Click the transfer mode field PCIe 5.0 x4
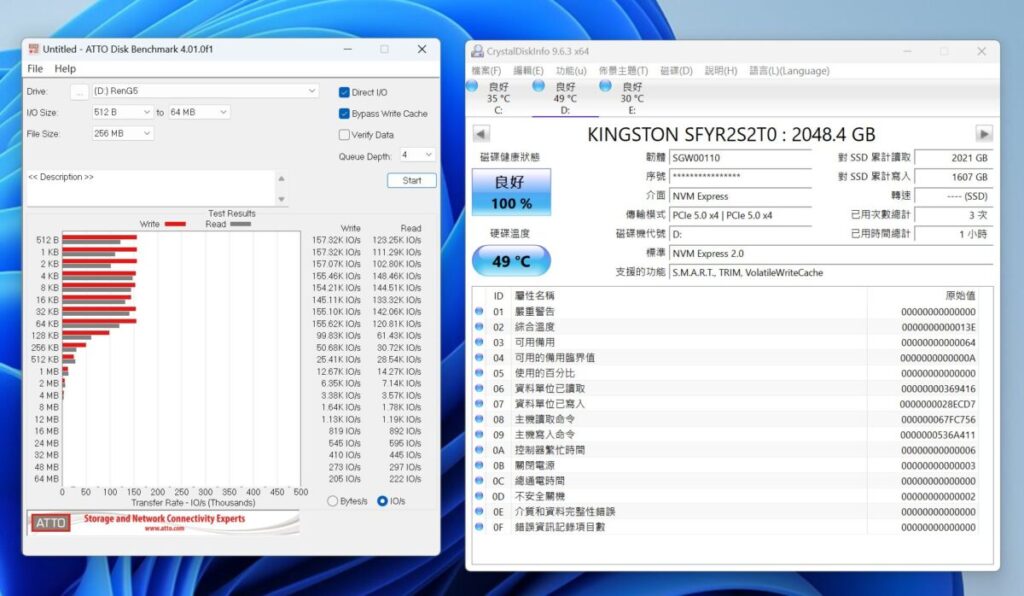 pyautogui.click(x=741, y=215)
